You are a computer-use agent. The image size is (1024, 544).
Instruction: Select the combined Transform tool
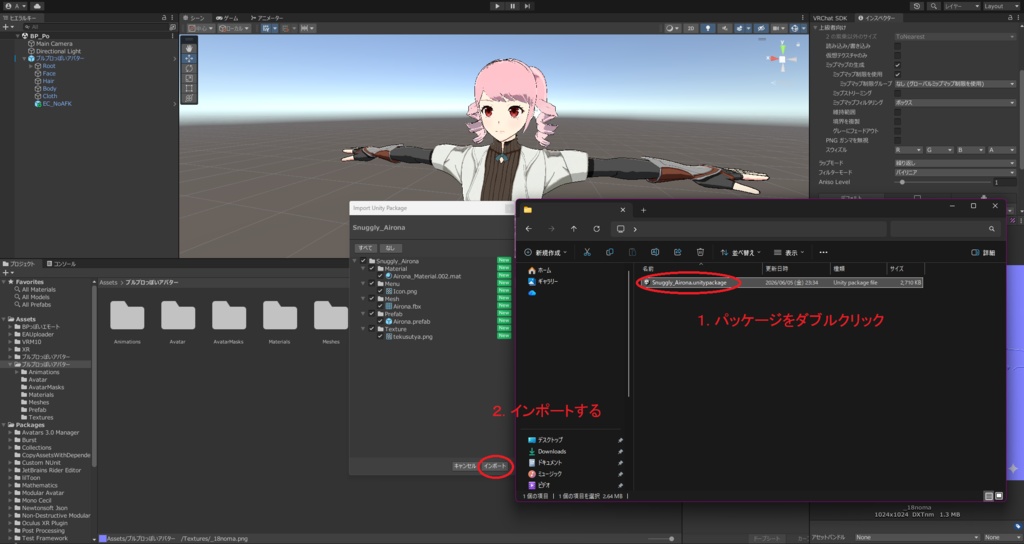tap(189, 98)
